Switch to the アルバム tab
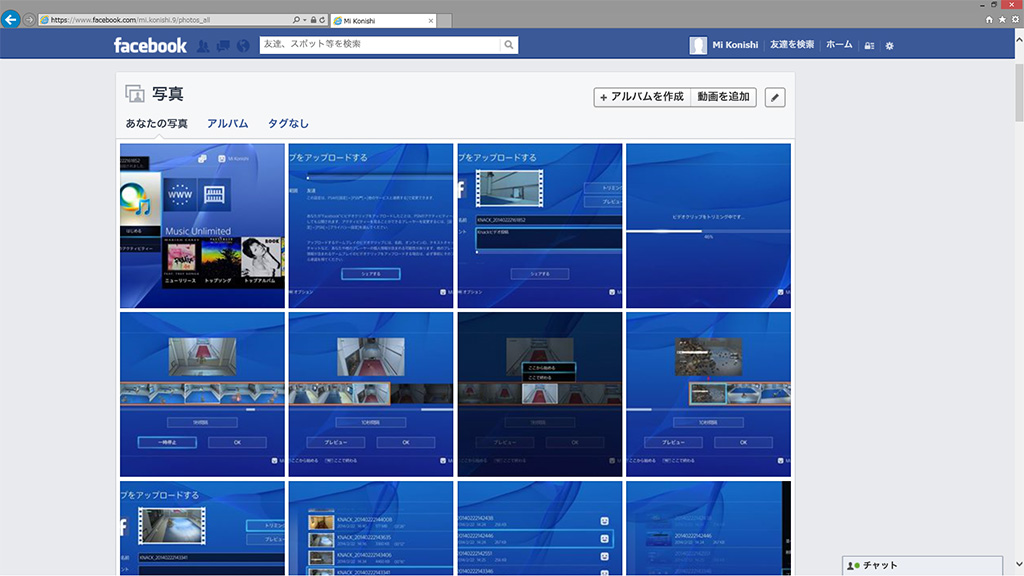The width and height of the screenshot is (1024, 576). (x=227, y=124)
